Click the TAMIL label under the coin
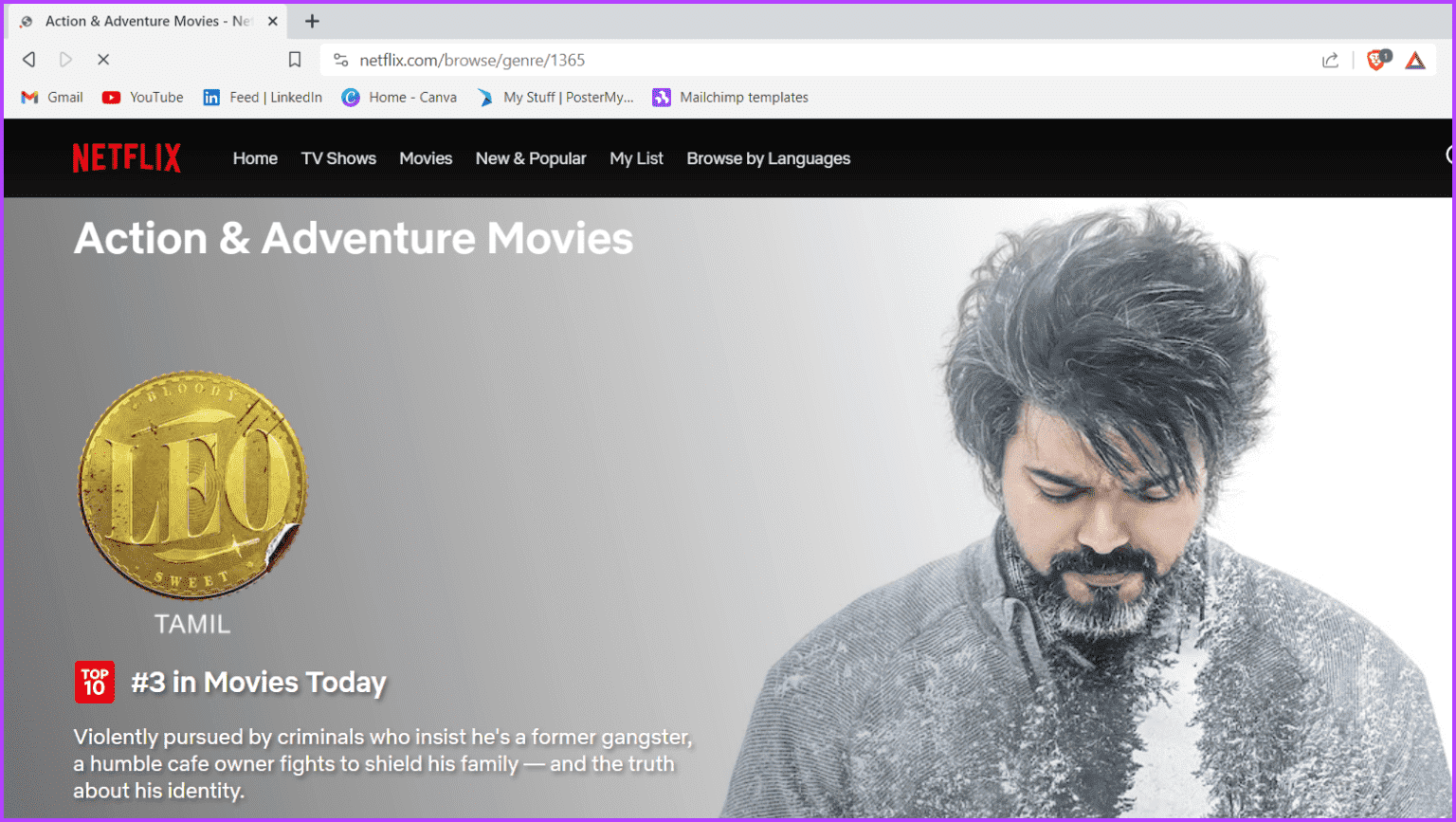1456x822 pixels. [192, 624]
